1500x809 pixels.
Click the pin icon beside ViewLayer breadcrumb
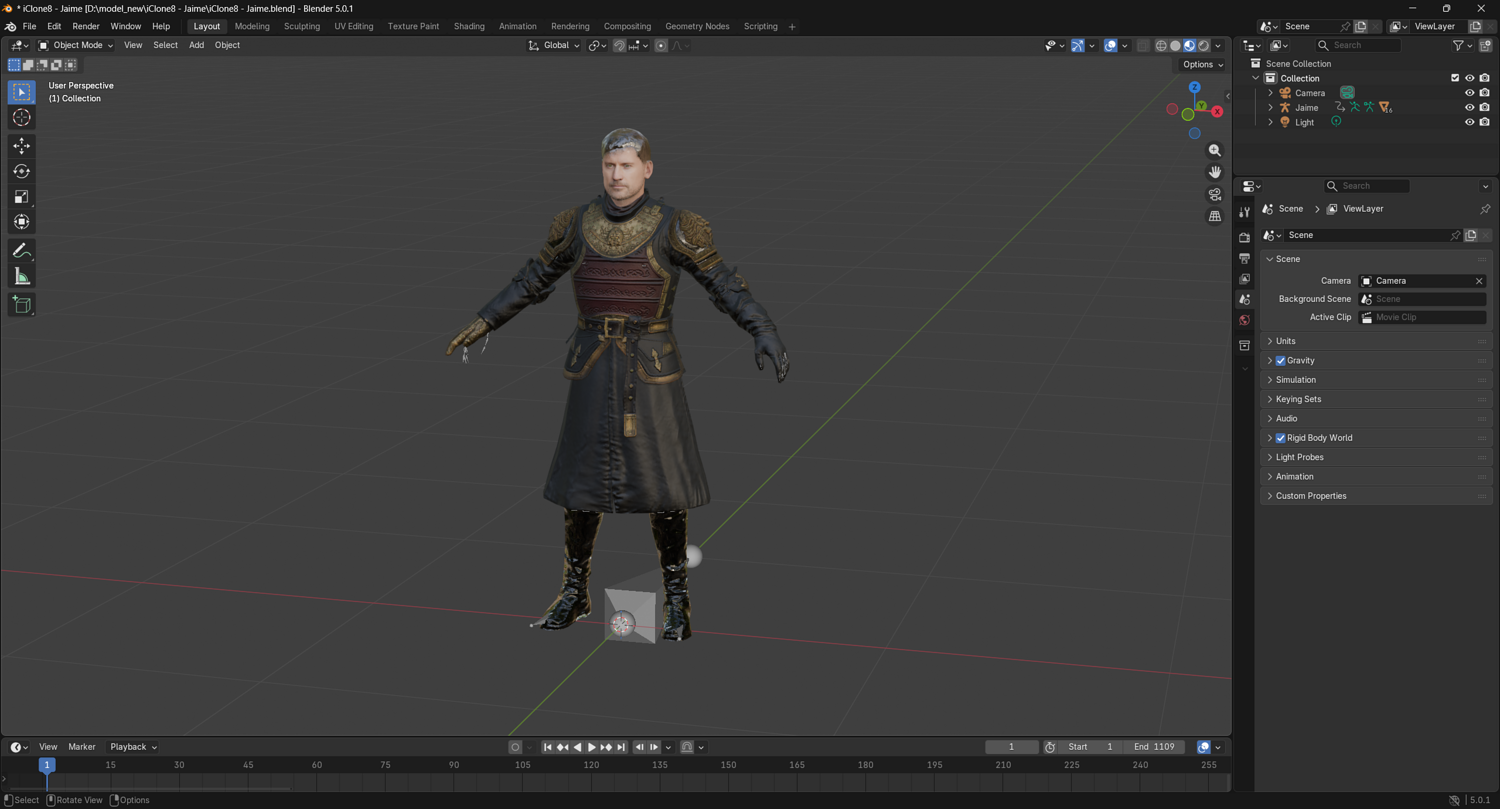[x=1485, y=209]
